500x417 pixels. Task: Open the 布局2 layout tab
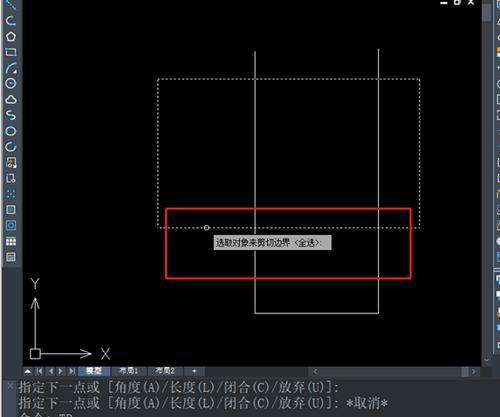pyautogui.click(x=165, y=371)
